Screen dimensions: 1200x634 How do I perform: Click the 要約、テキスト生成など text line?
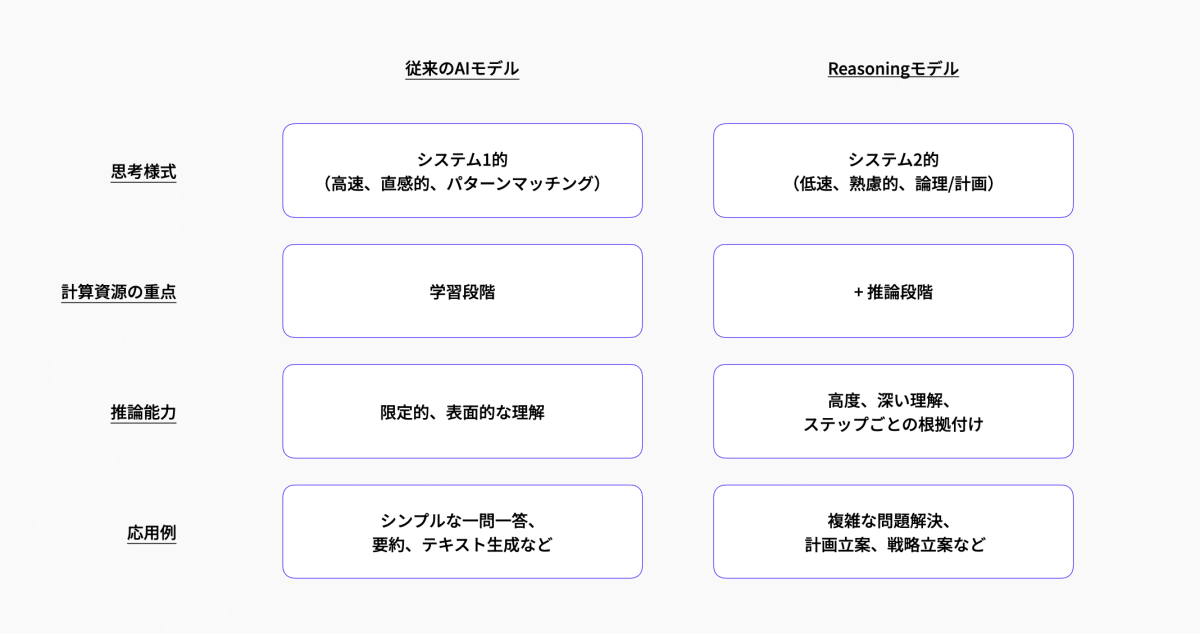[x=462, y=545]
